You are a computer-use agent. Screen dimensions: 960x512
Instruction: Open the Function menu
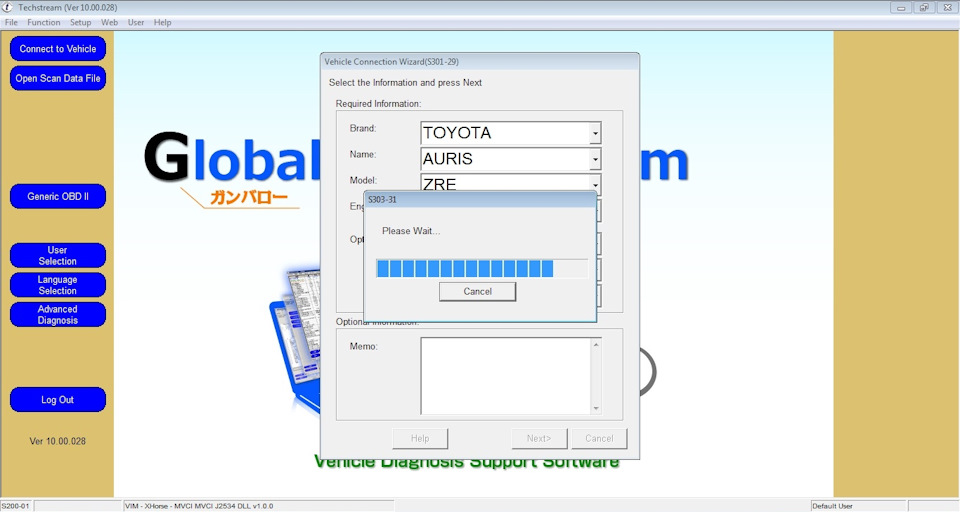43,22
